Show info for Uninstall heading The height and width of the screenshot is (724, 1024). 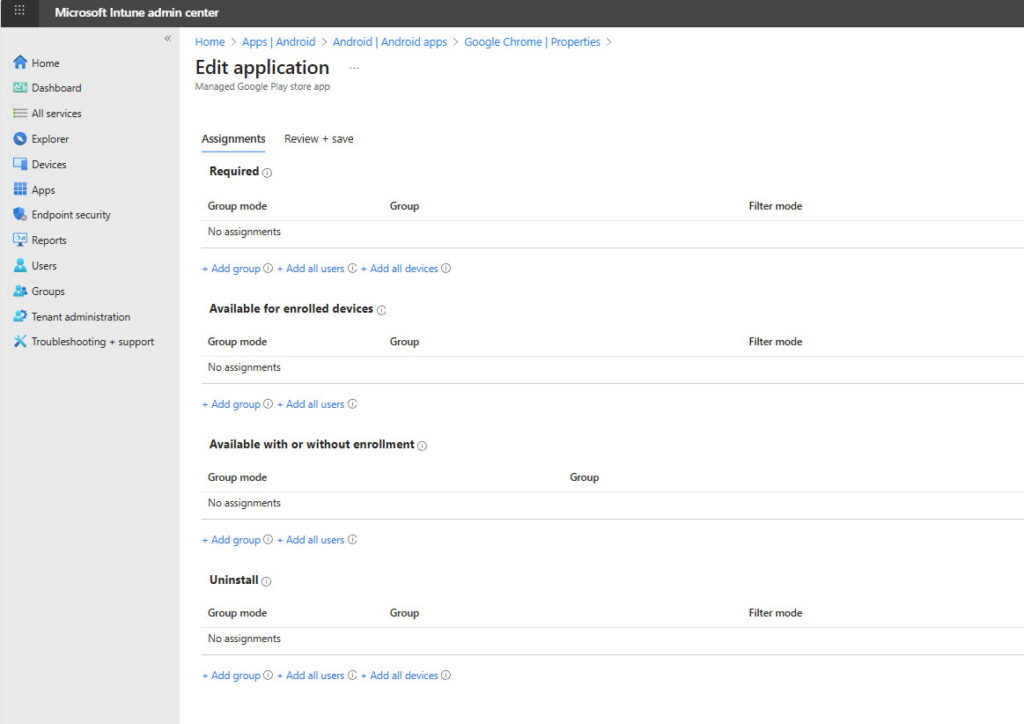[267, 581]
